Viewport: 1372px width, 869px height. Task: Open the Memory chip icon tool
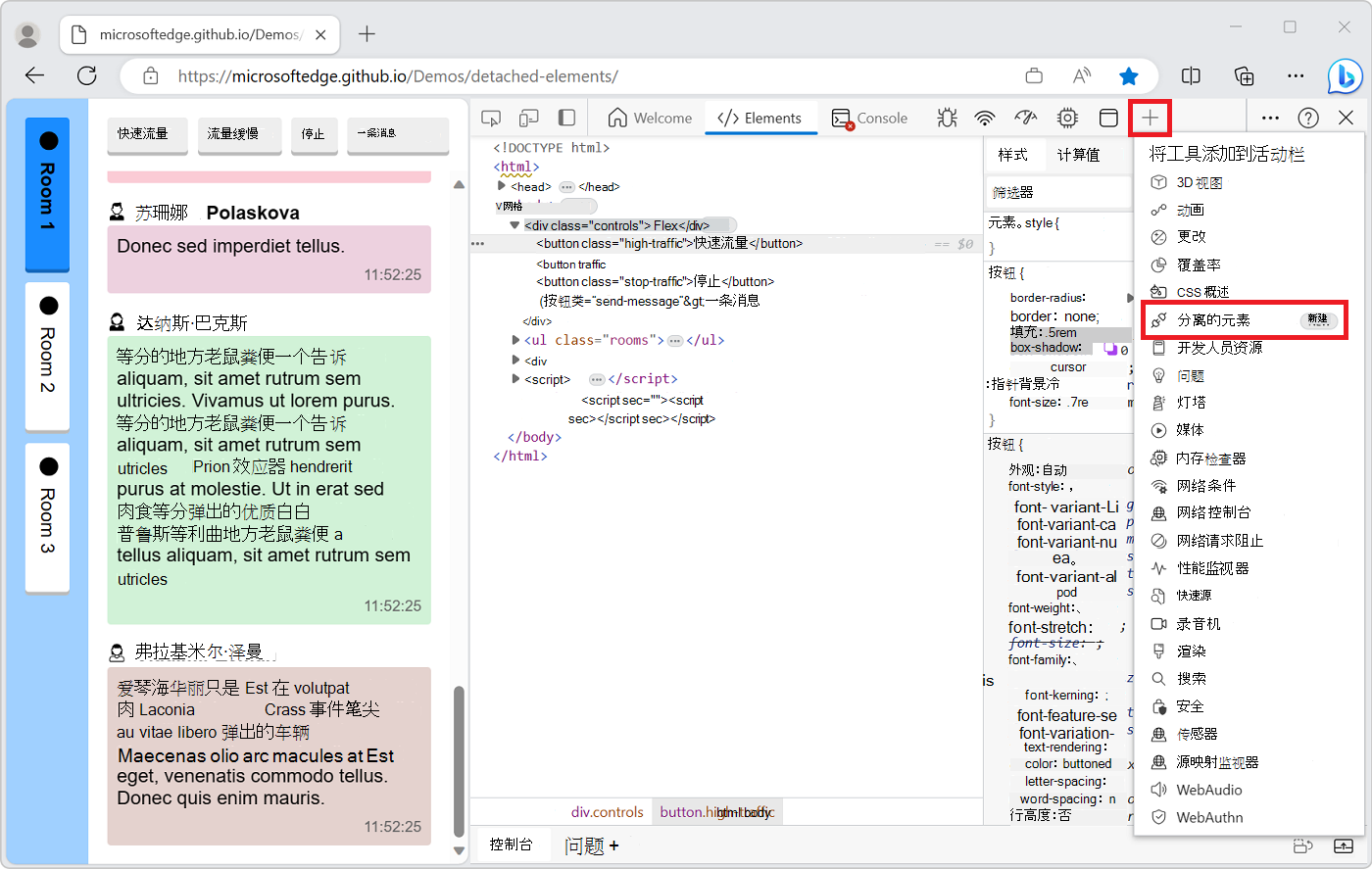[1067, 119]
